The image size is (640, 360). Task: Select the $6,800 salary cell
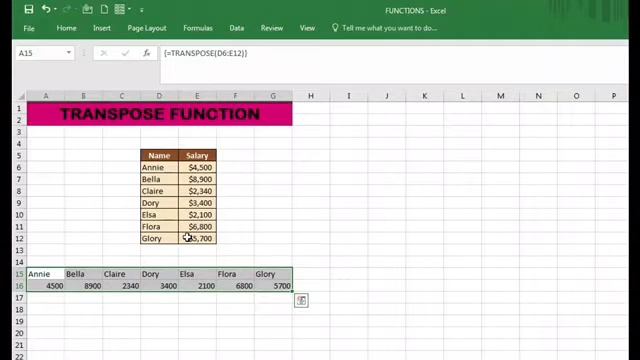[197, 227]
